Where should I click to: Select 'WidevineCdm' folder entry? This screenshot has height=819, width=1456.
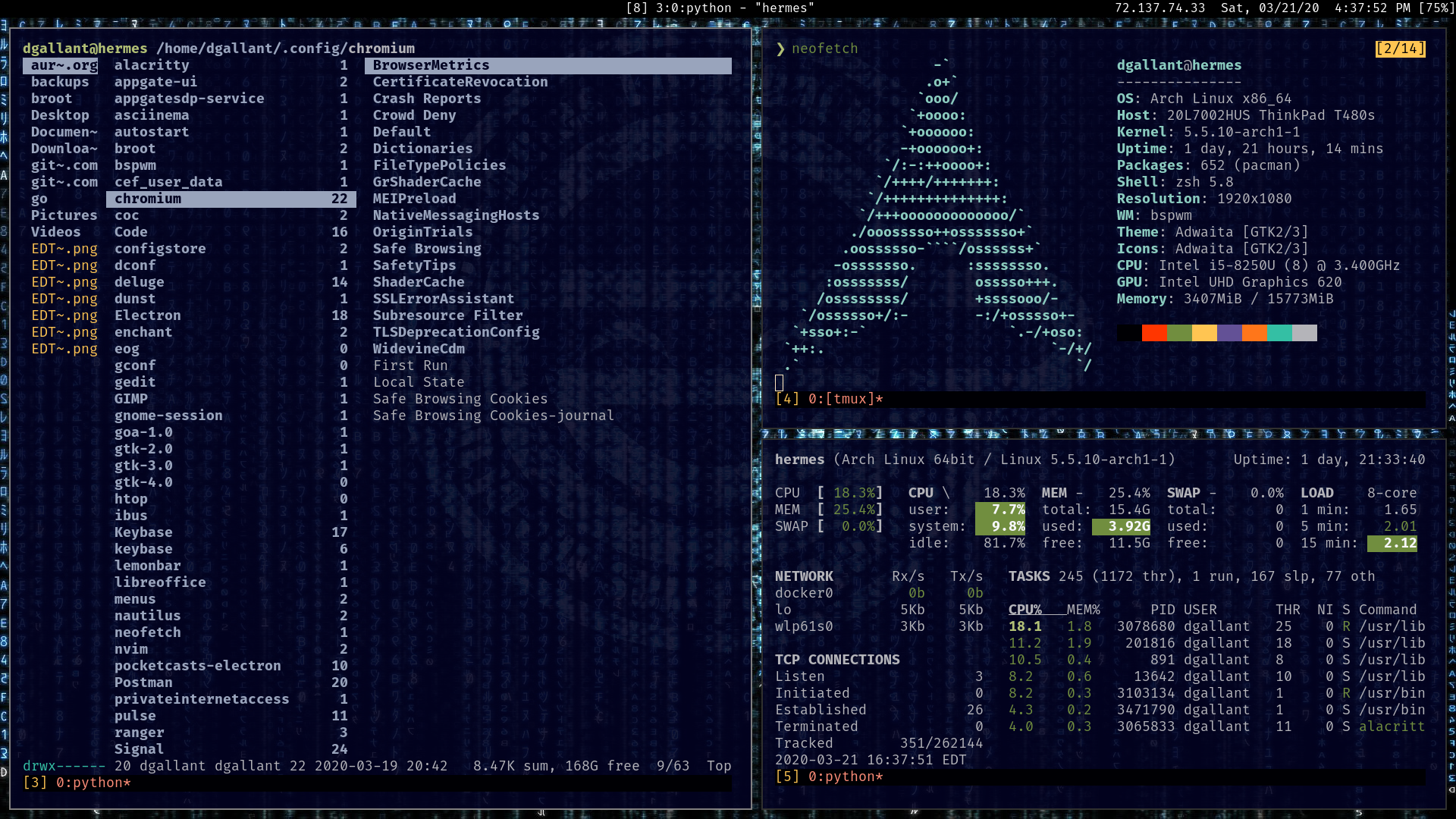tap(419, 350)
